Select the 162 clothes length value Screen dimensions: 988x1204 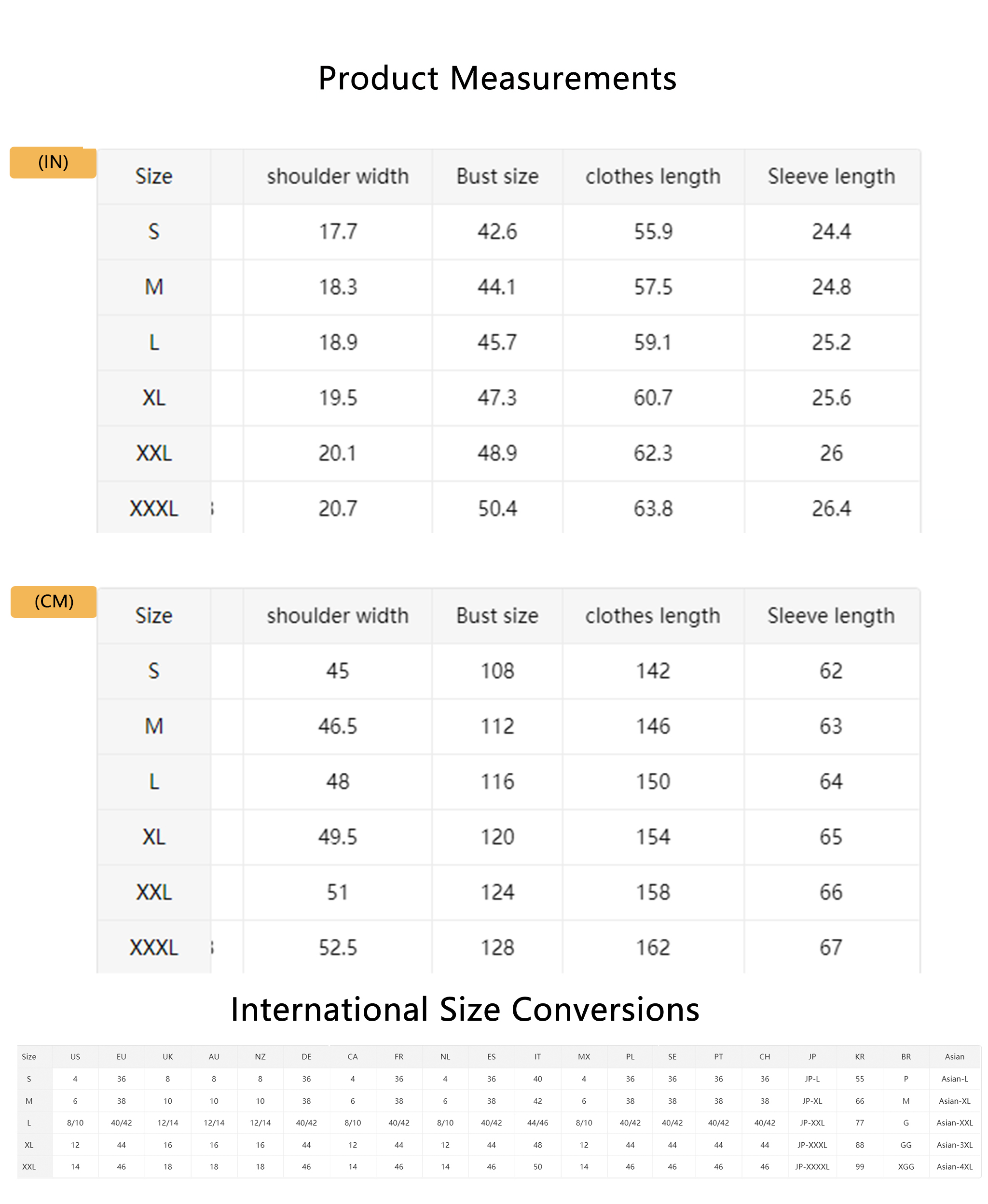click(653, 948)
